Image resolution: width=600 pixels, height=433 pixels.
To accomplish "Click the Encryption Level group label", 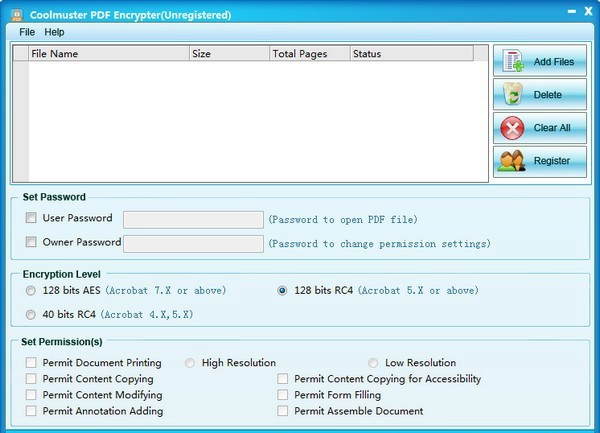I will (x=62, y=274).
